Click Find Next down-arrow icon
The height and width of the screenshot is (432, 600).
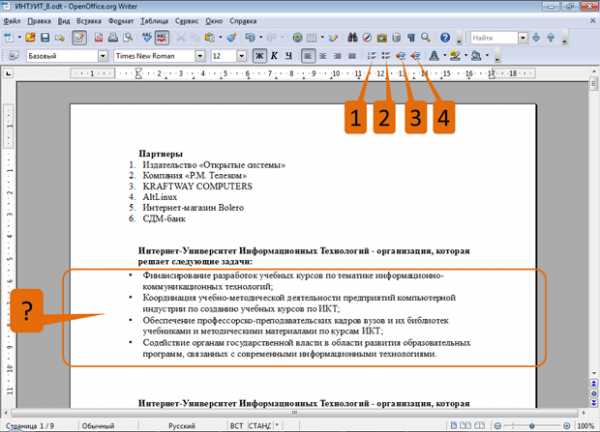(536, 37)
